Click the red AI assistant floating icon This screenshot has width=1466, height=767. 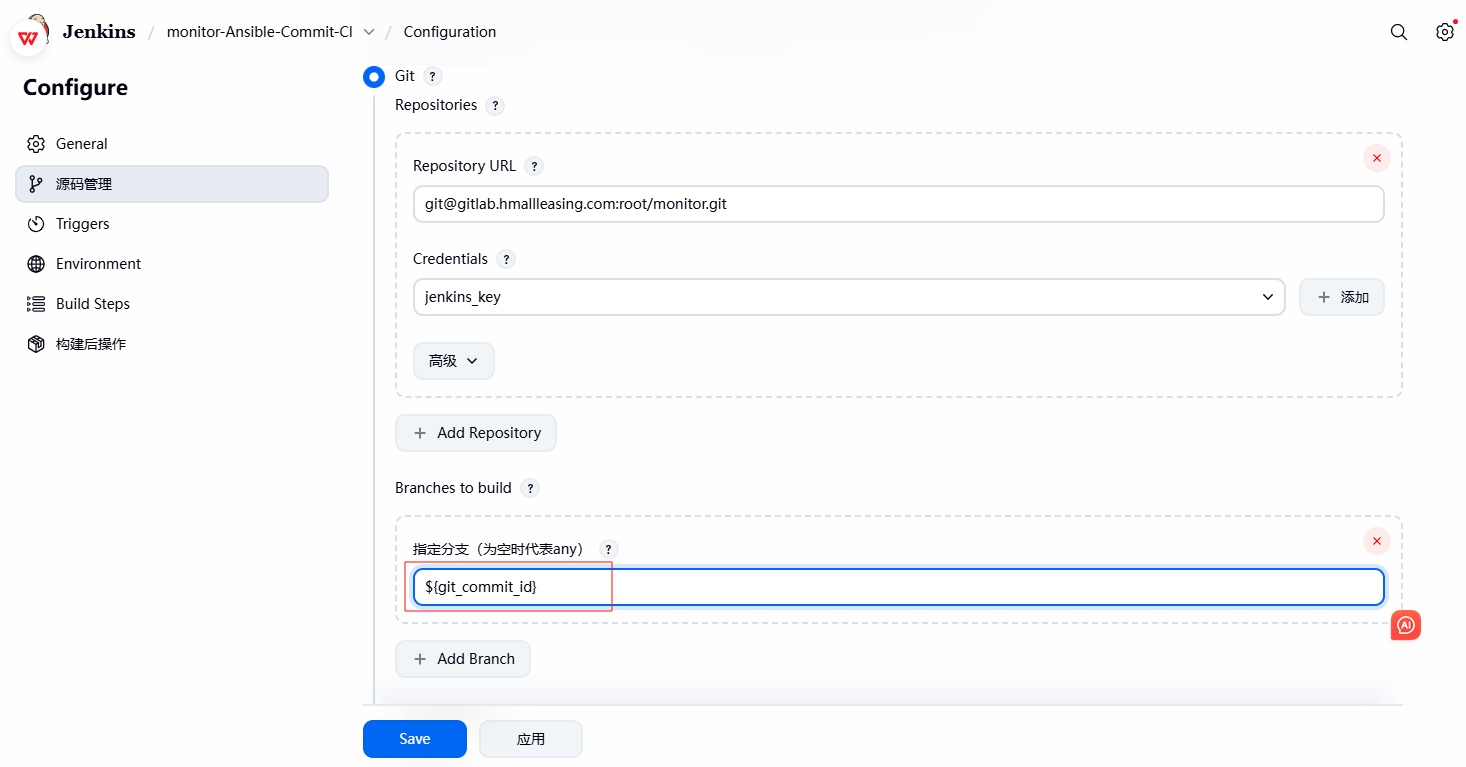point(1405,625)
